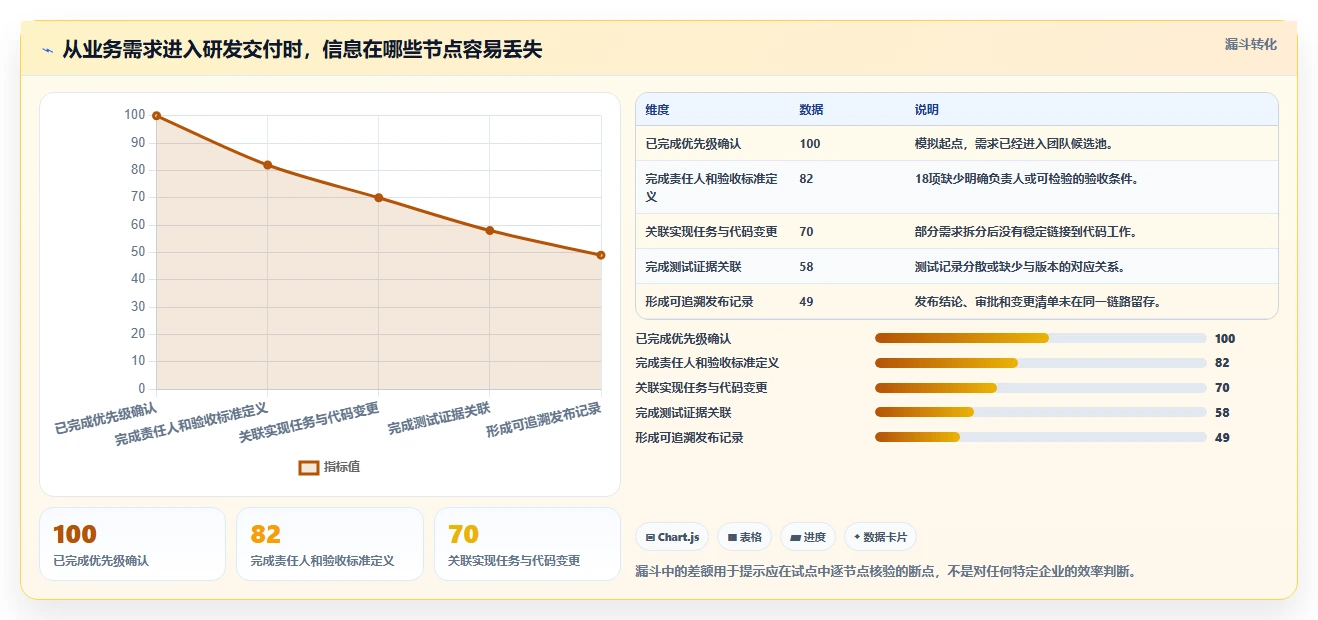
Task: Click the 进度 chip icon
Action: pos(796,537)
